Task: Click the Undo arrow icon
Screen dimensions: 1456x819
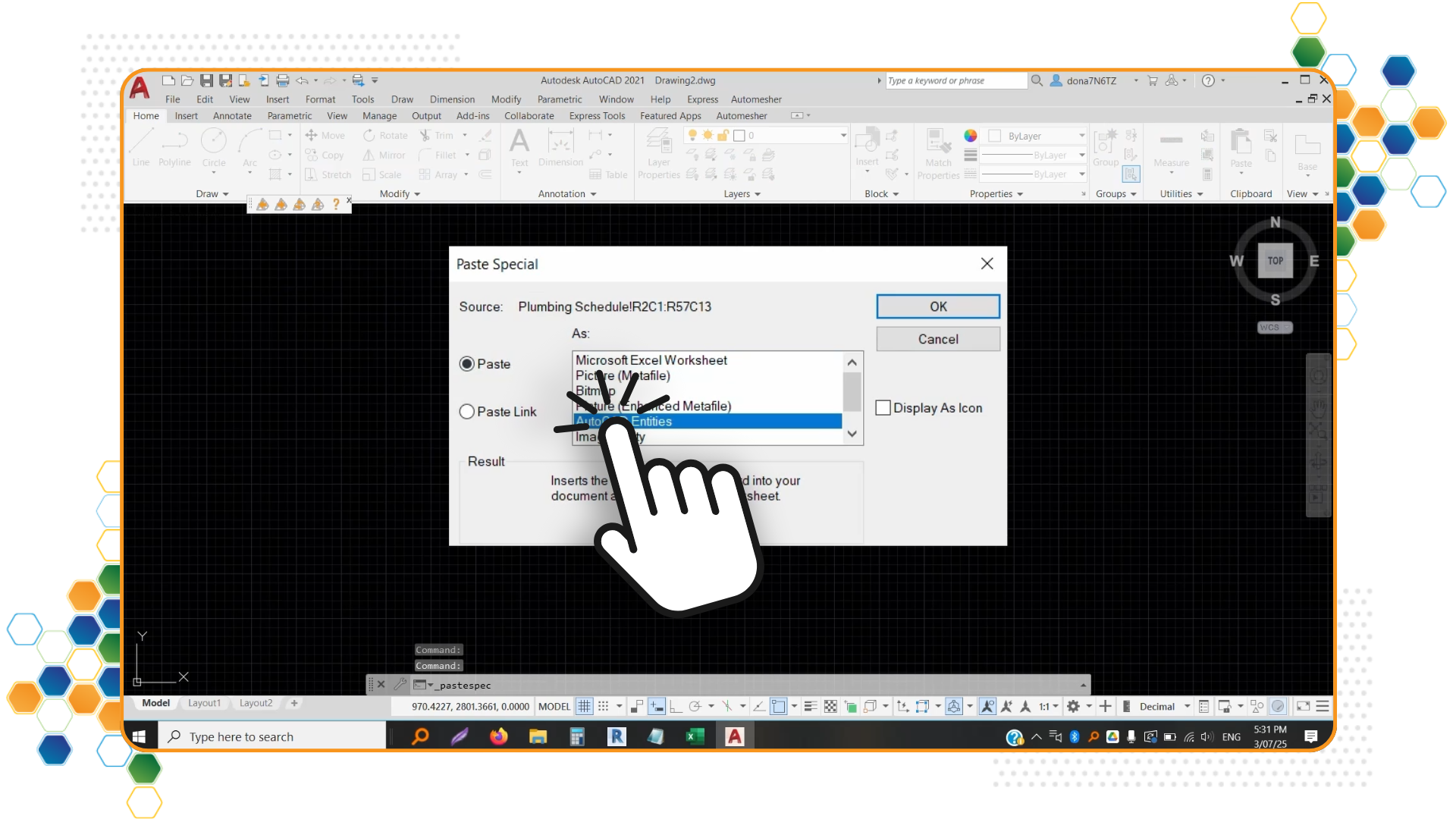Action: (x=302, y=80)
